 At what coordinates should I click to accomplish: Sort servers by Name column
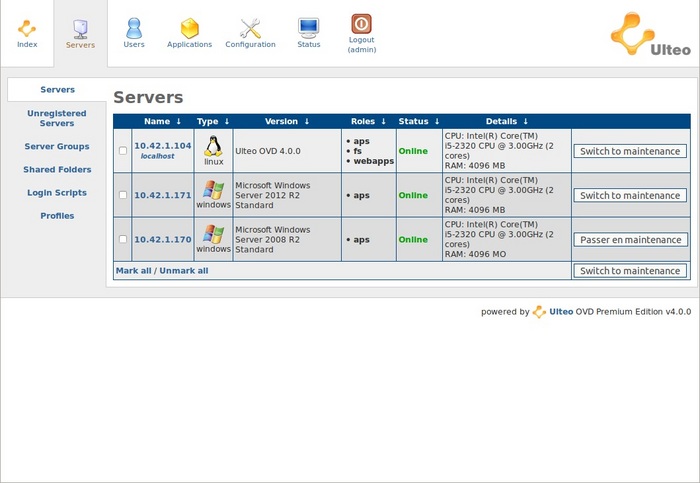(162, 122)
